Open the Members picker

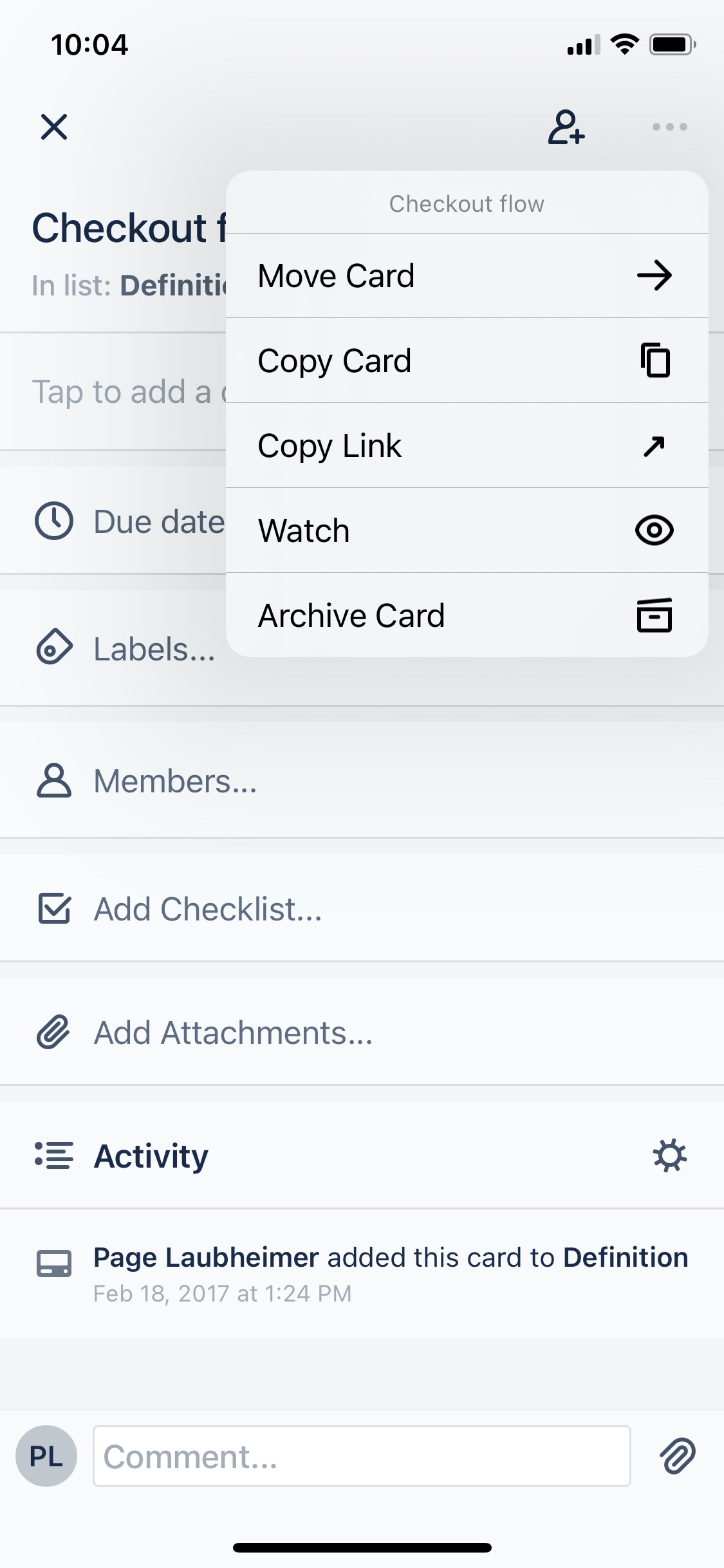click(175, 781)
